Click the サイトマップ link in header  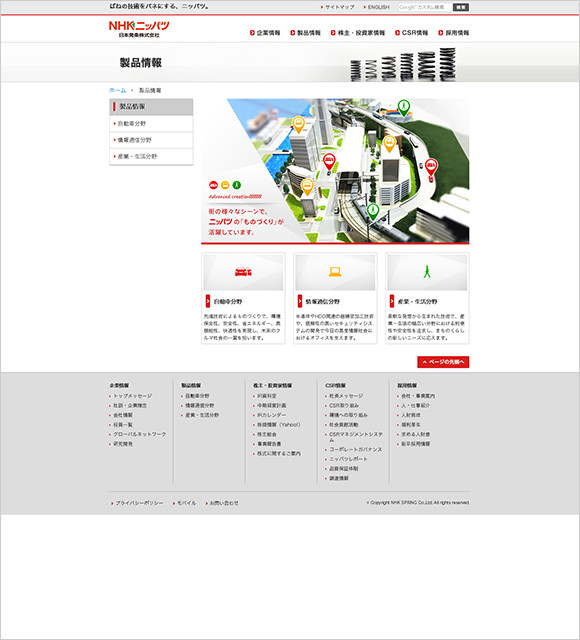click(338, 7)
